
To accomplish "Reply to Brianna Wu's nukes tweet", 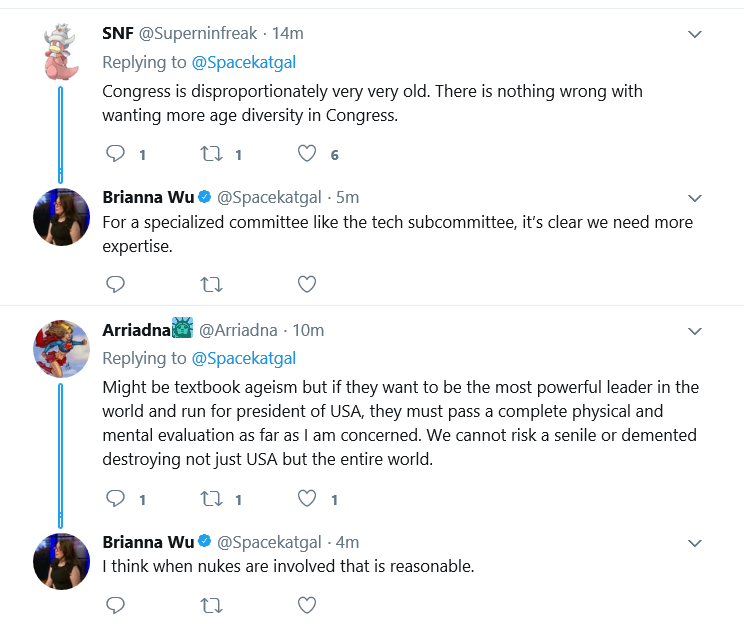I will pos(115,605).
